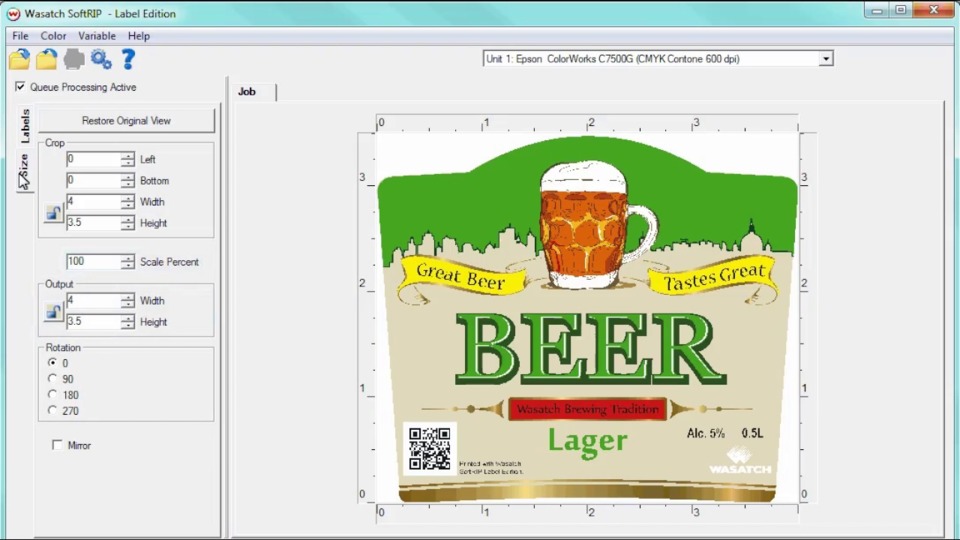The width and height of the screenshot is (960, 540).
Task: Click the greyed printer toolbar icon
Action: click(74, 60)
